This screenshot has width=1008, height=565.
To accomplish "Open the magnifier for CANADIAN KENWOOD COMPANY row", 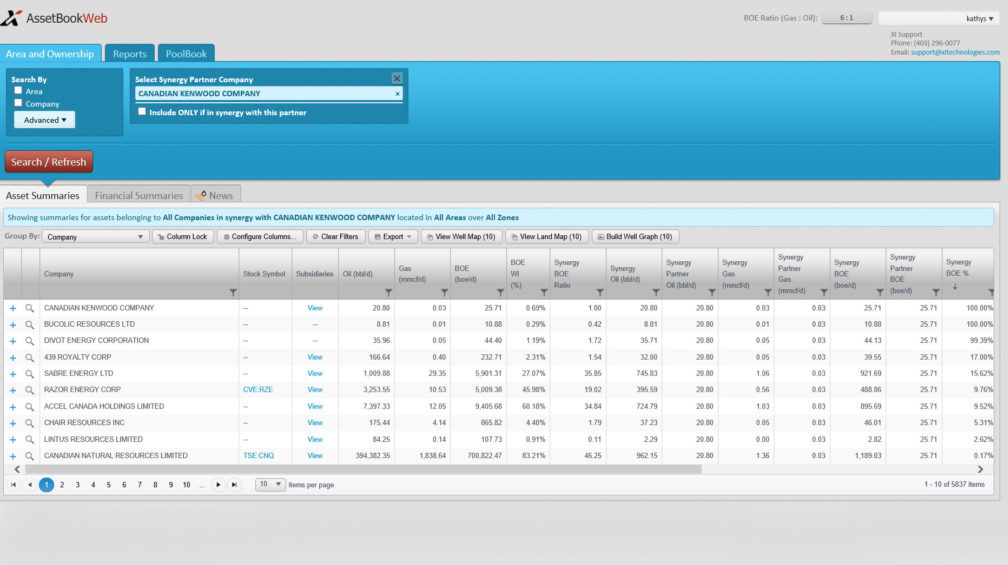I will [30, 309].
